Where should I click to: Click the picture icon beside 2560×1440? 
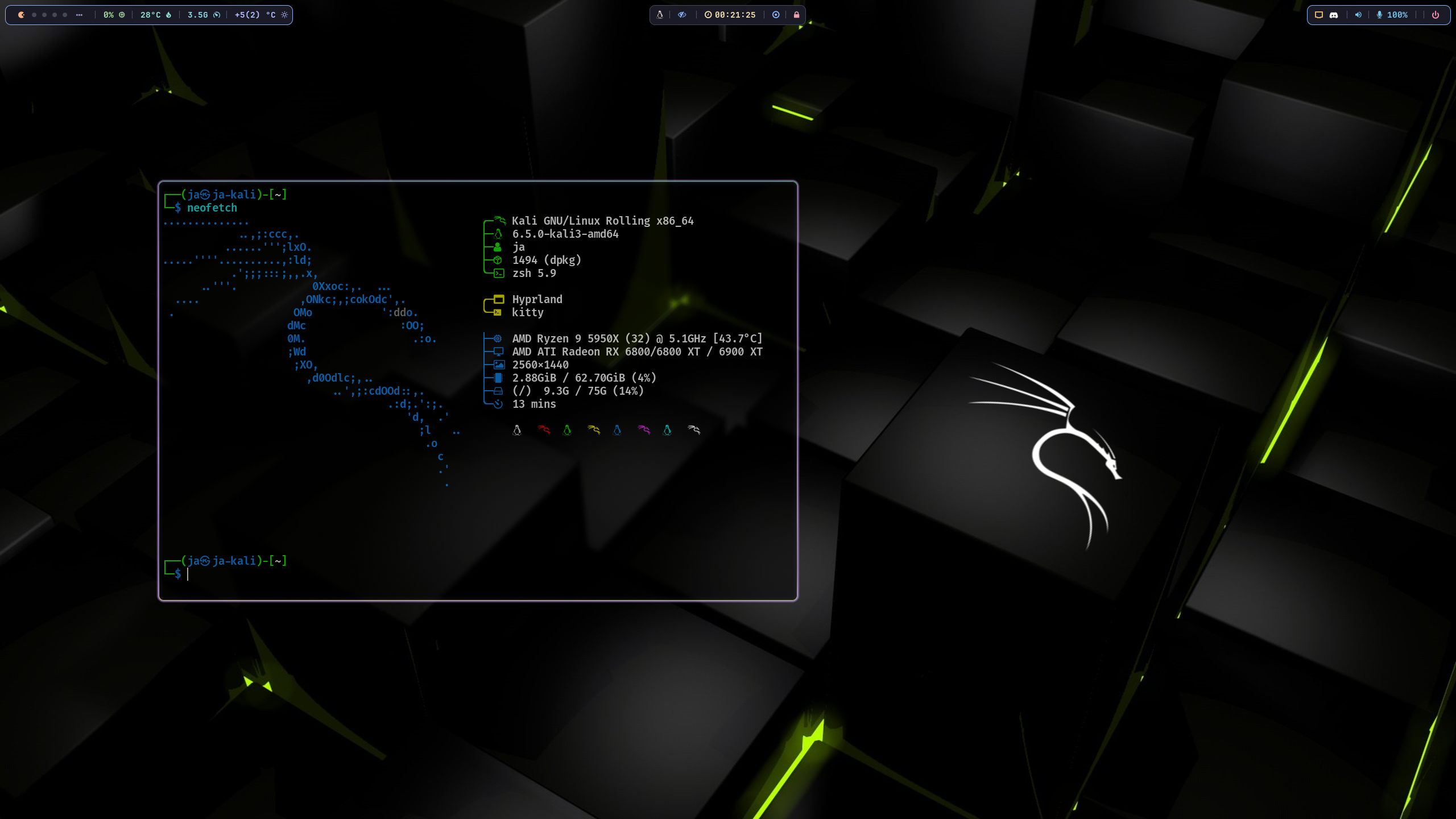pyautogui.click(x=499, y=365)
